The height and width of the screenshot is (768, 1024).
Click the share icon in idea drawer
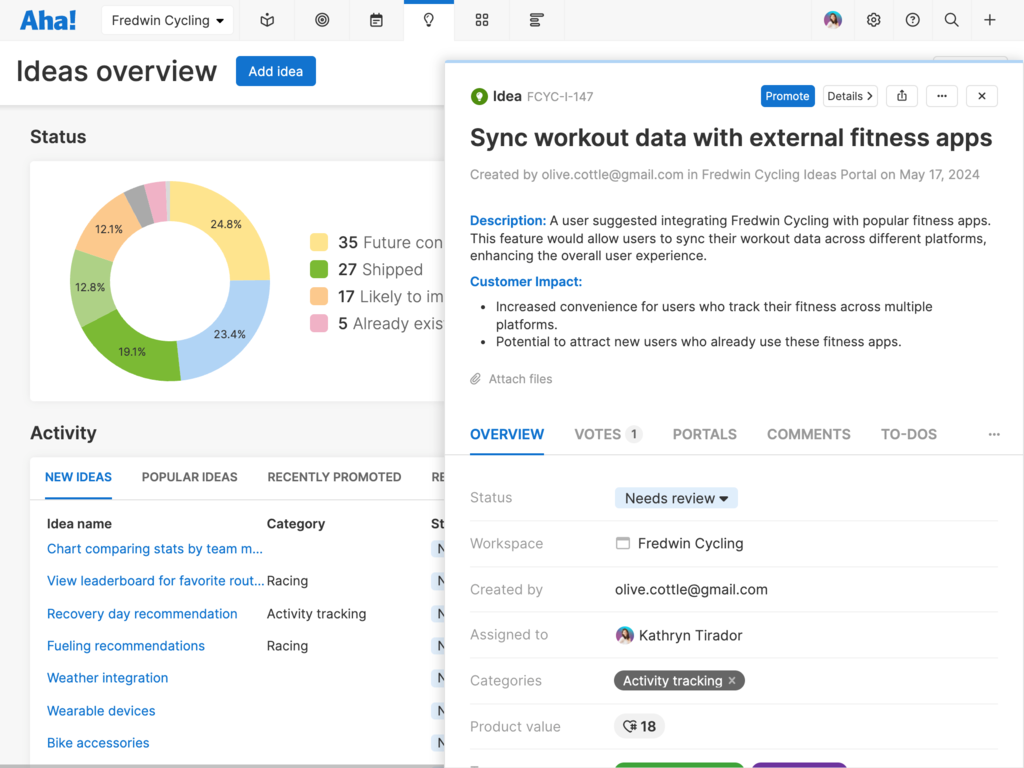[x=902, y=96]
